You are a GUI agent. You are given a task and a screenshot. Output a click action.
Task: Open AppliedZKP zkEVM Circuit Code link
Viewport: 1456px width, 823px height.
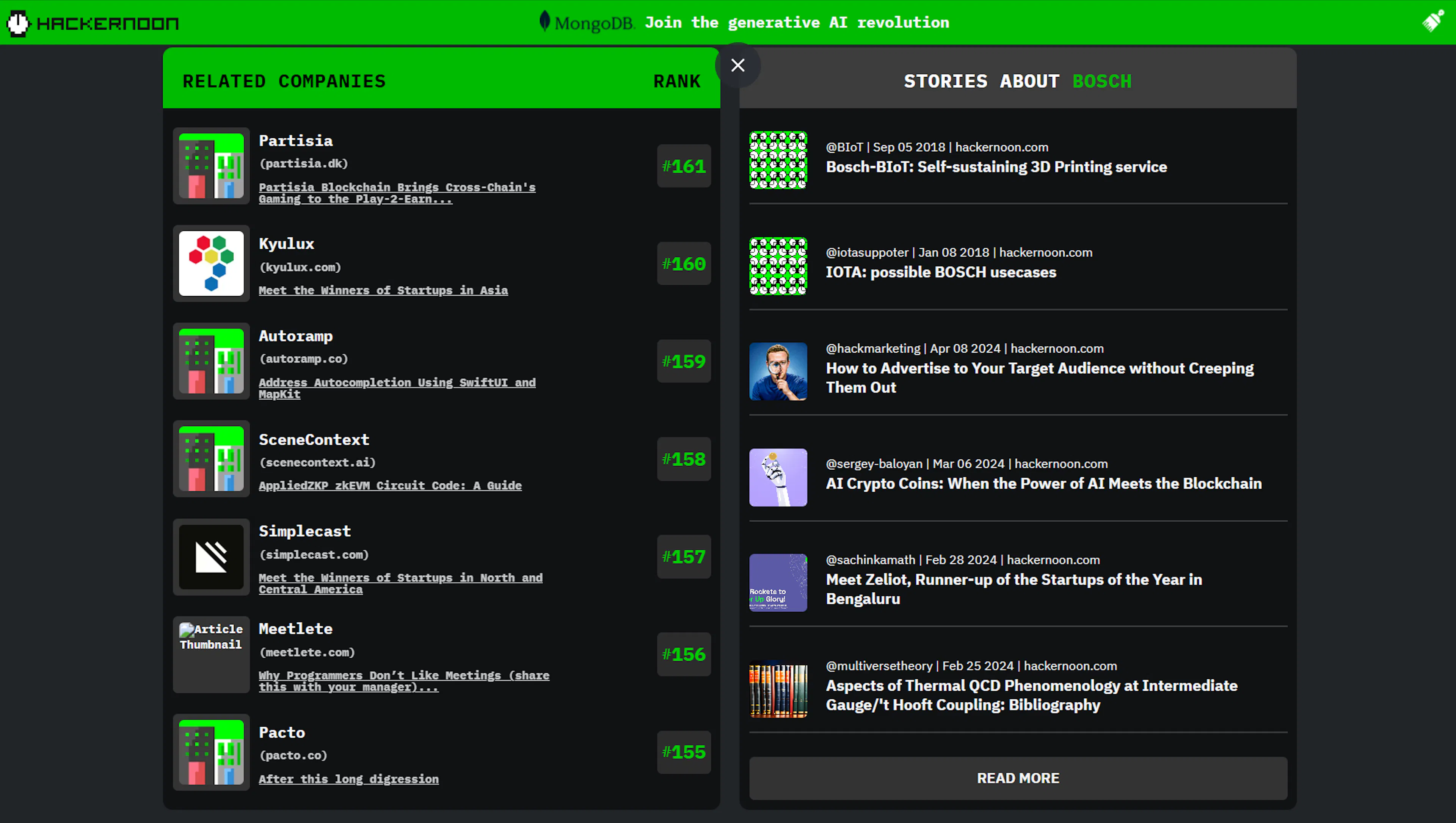point(390,486)
